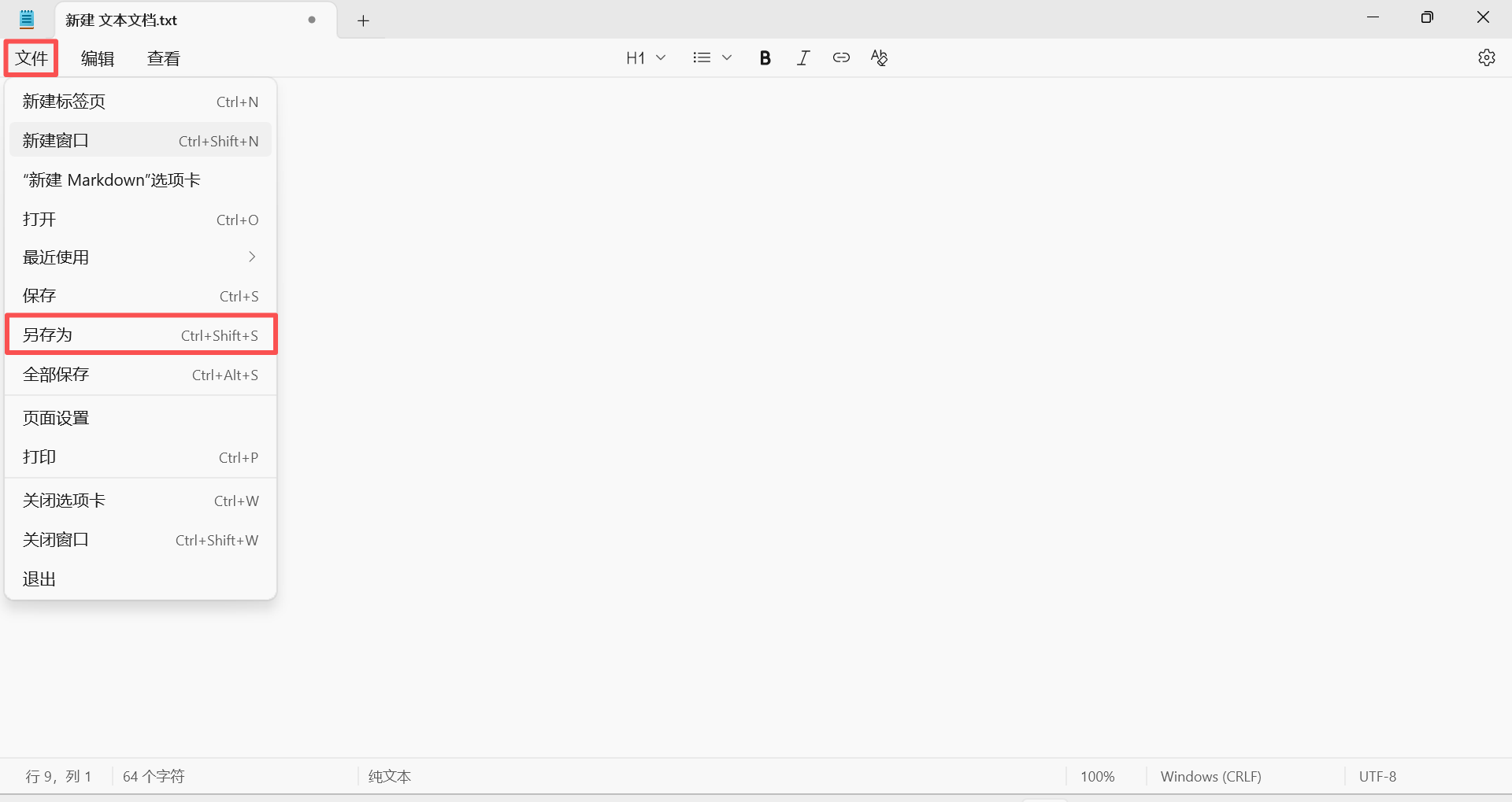Click the Notepad app icon

[27, 20]
